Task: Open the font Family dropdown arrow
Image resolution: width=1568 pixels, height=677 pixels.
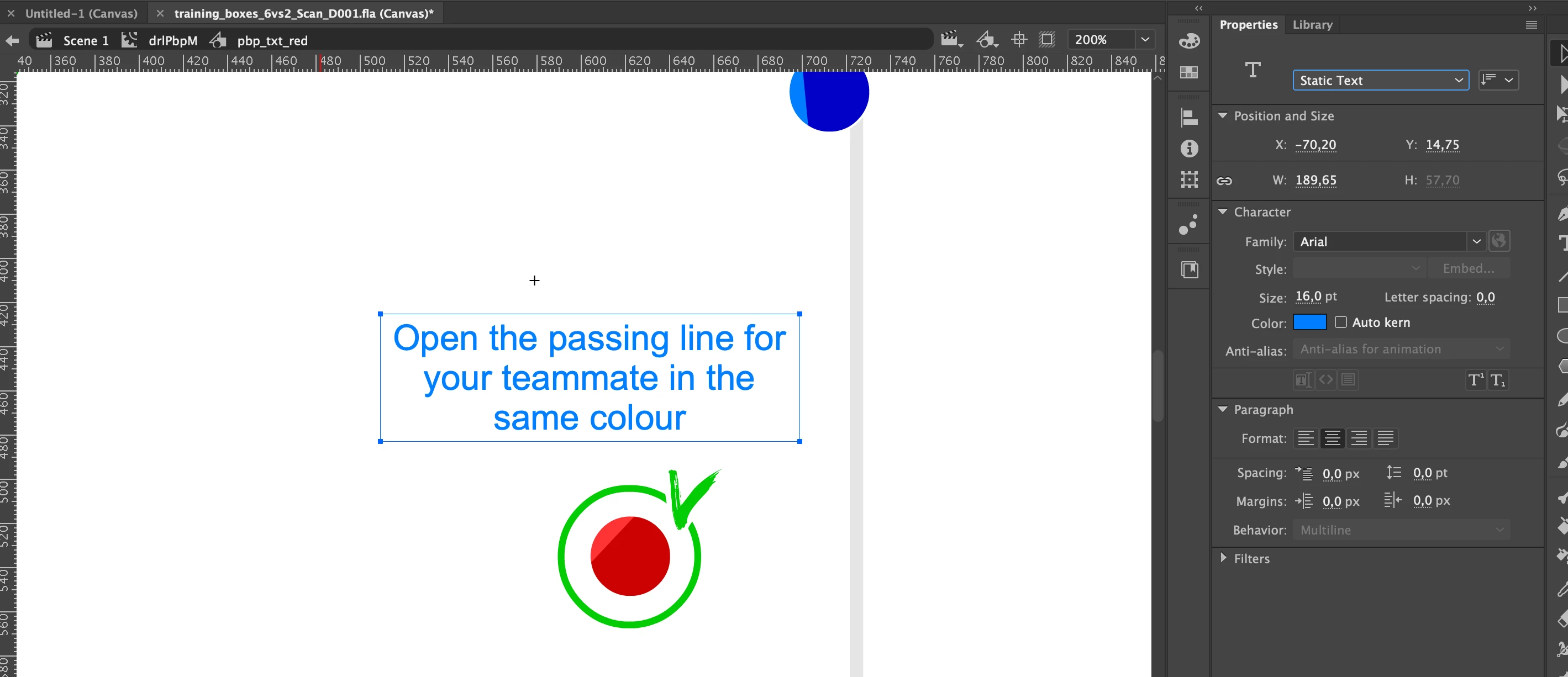Action: pos(1476,241)
